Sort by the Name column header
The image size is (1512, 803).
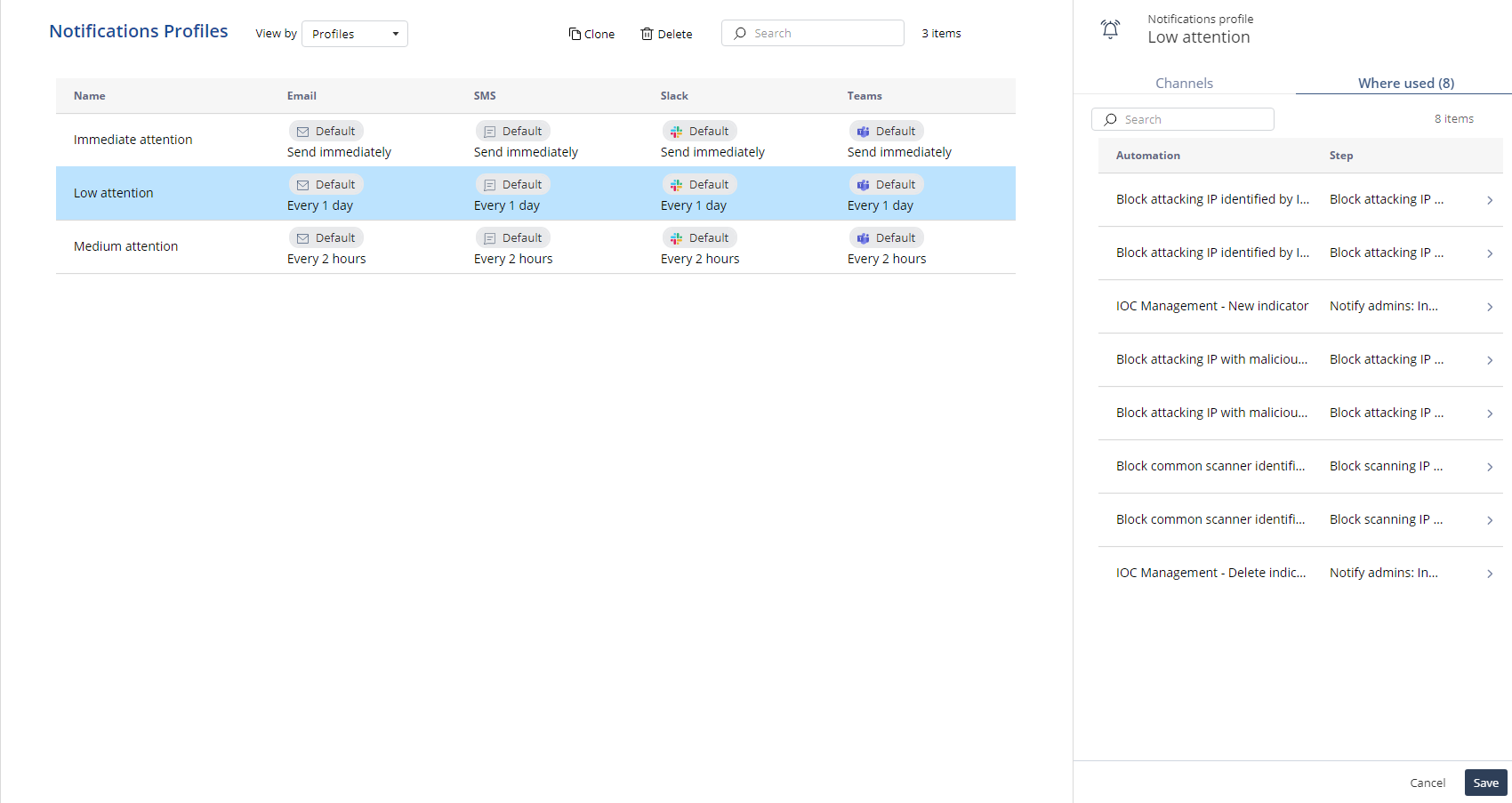90,95
